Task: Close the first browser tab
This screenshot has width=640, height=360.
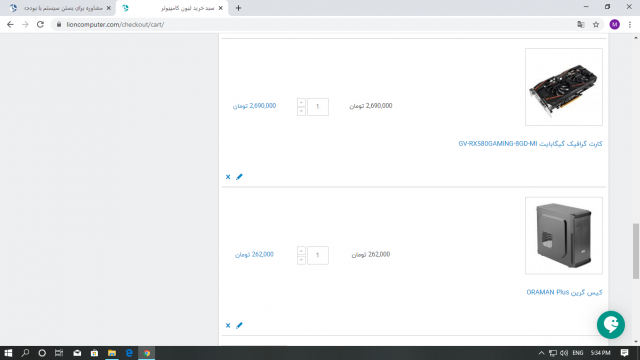Action: tap(109, 8)
